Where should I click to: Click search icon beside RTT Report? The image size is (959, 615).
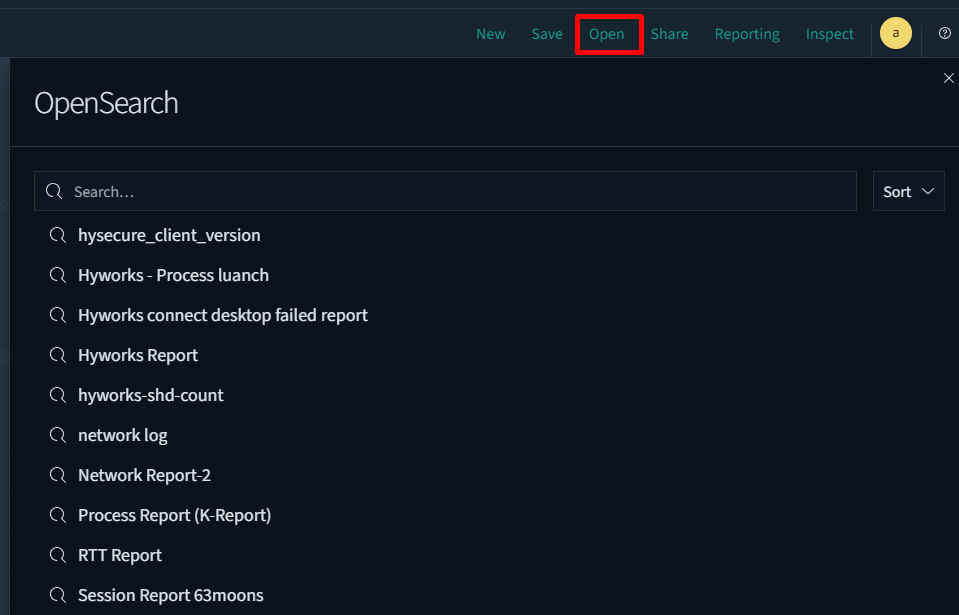tap(58, 555)
